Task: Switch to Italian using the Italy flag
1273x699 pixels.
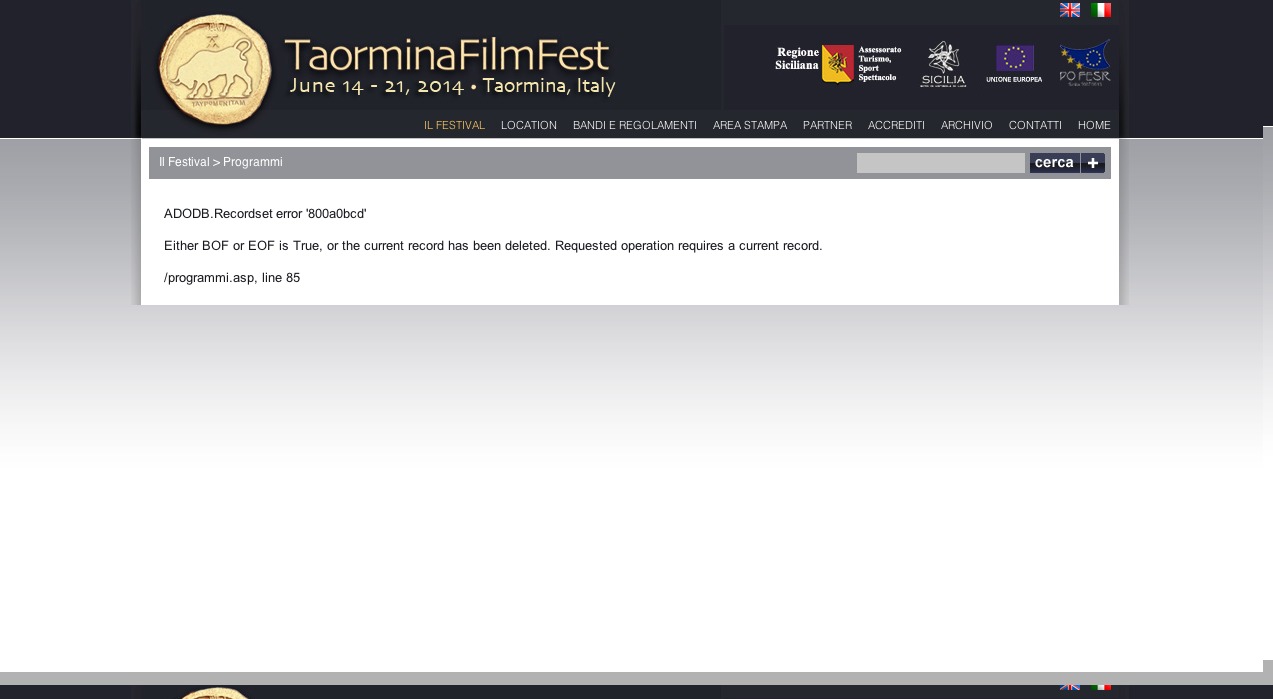Action: pos(1100,10)
